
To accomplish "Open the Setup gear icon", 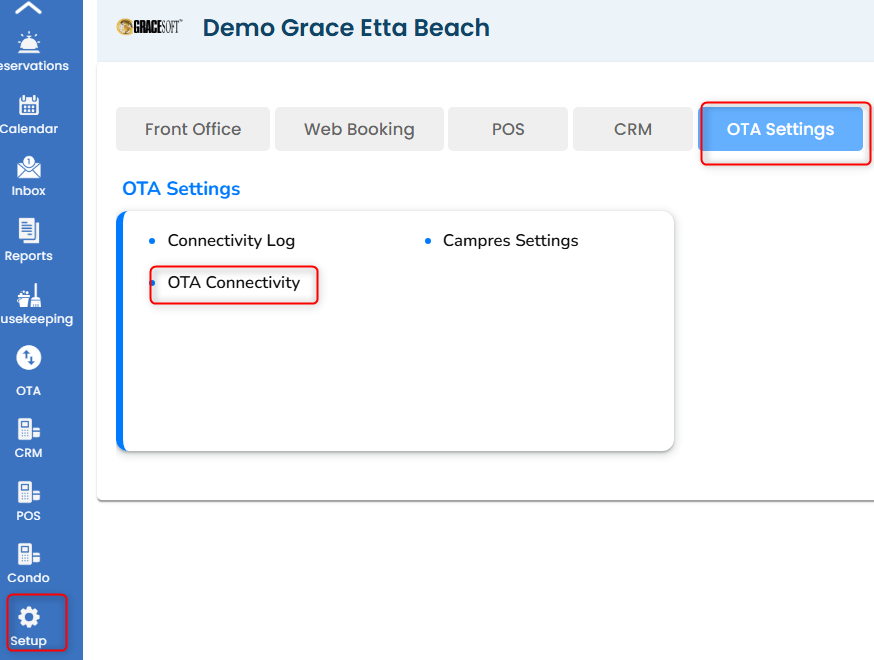I will [x=29, y=617].
